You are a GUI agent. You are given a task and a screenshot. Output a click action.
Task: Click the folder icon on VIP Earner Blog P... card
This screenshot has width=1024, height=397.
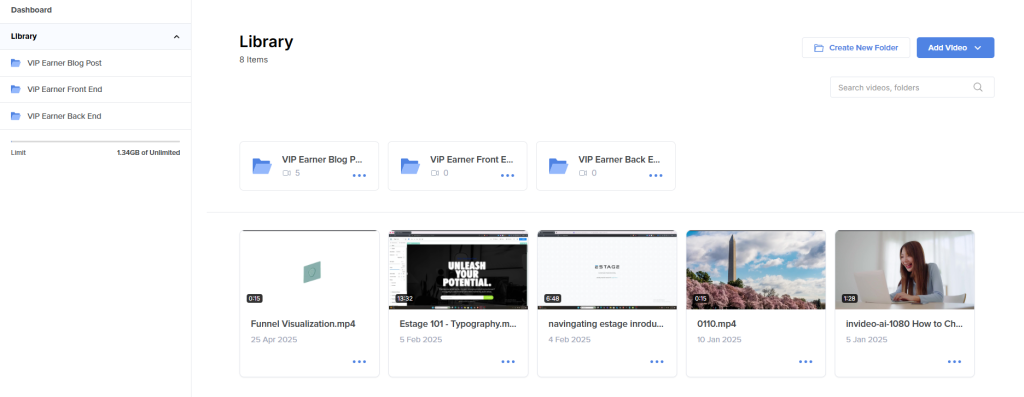click(262, 166)
